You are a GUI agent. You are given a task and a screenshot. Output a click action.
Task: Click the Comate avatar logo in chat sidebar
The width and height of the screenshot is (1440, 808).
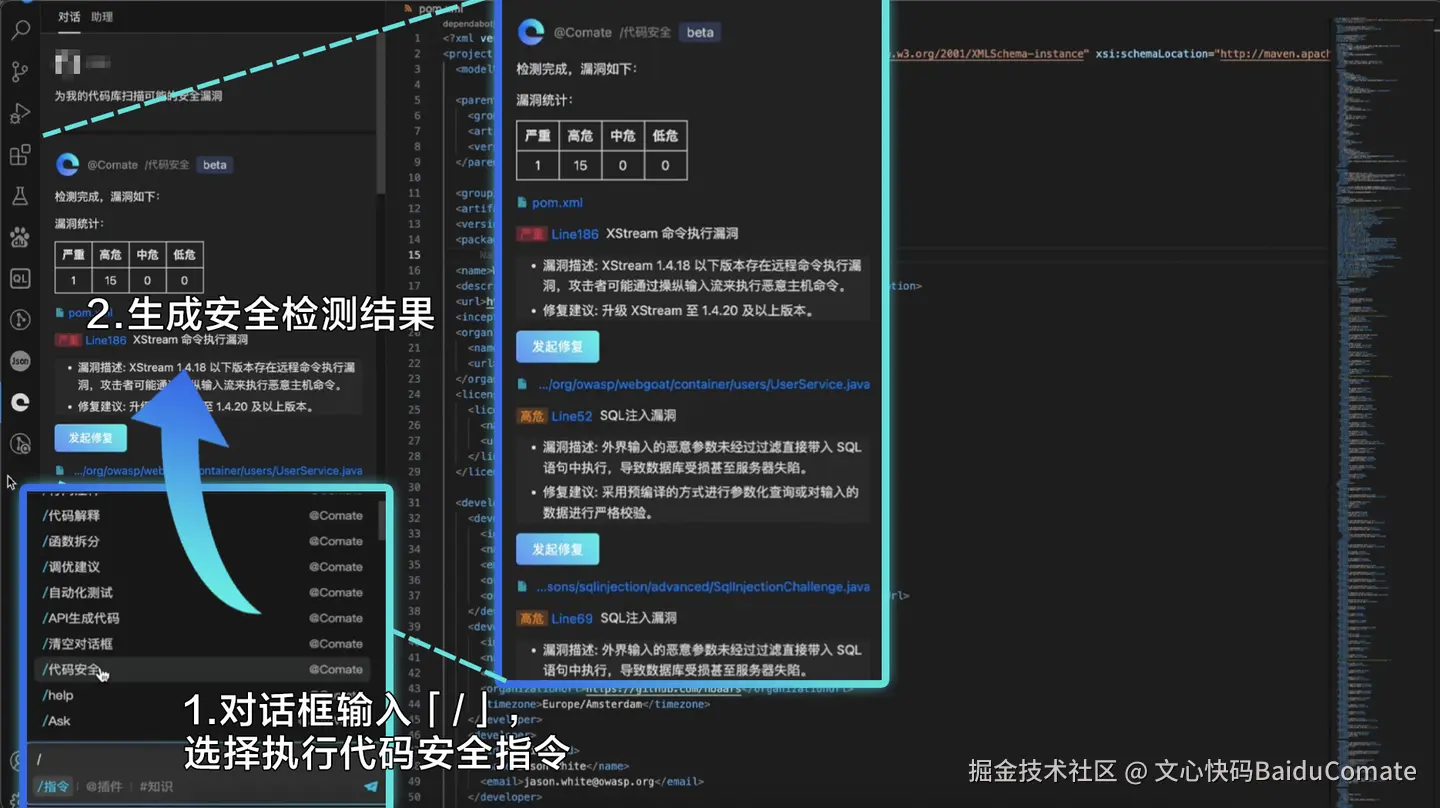click(x=68, y=165)
